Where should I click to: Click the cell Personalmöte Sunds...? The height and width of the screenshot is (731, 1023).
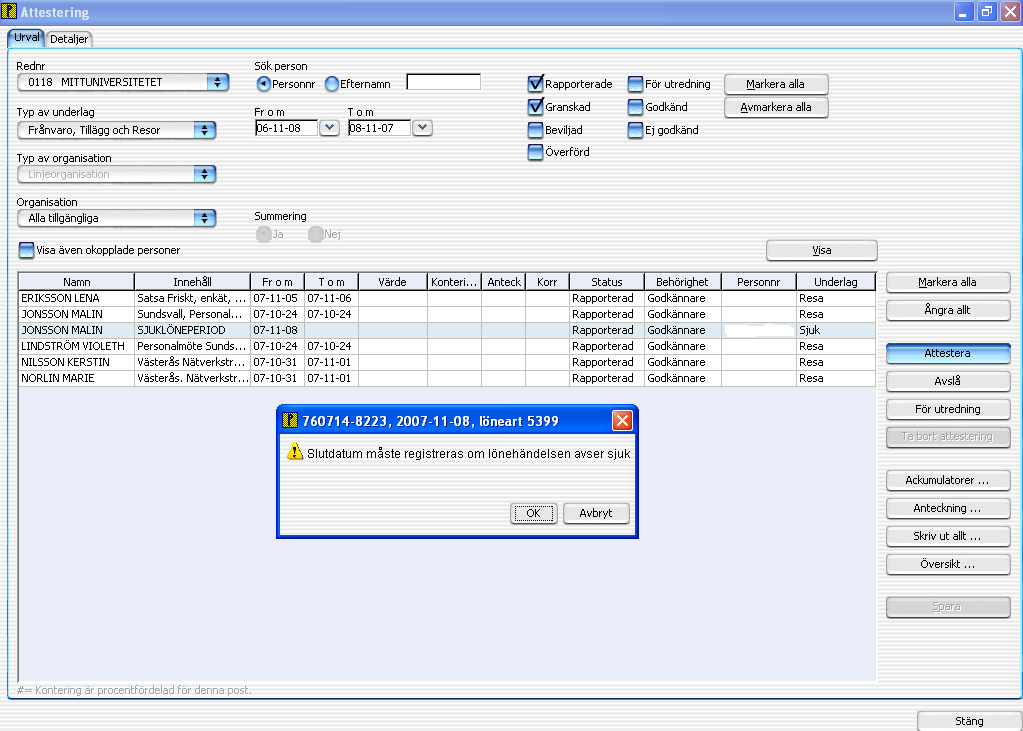pyautogui.click(x=192, y=346)
